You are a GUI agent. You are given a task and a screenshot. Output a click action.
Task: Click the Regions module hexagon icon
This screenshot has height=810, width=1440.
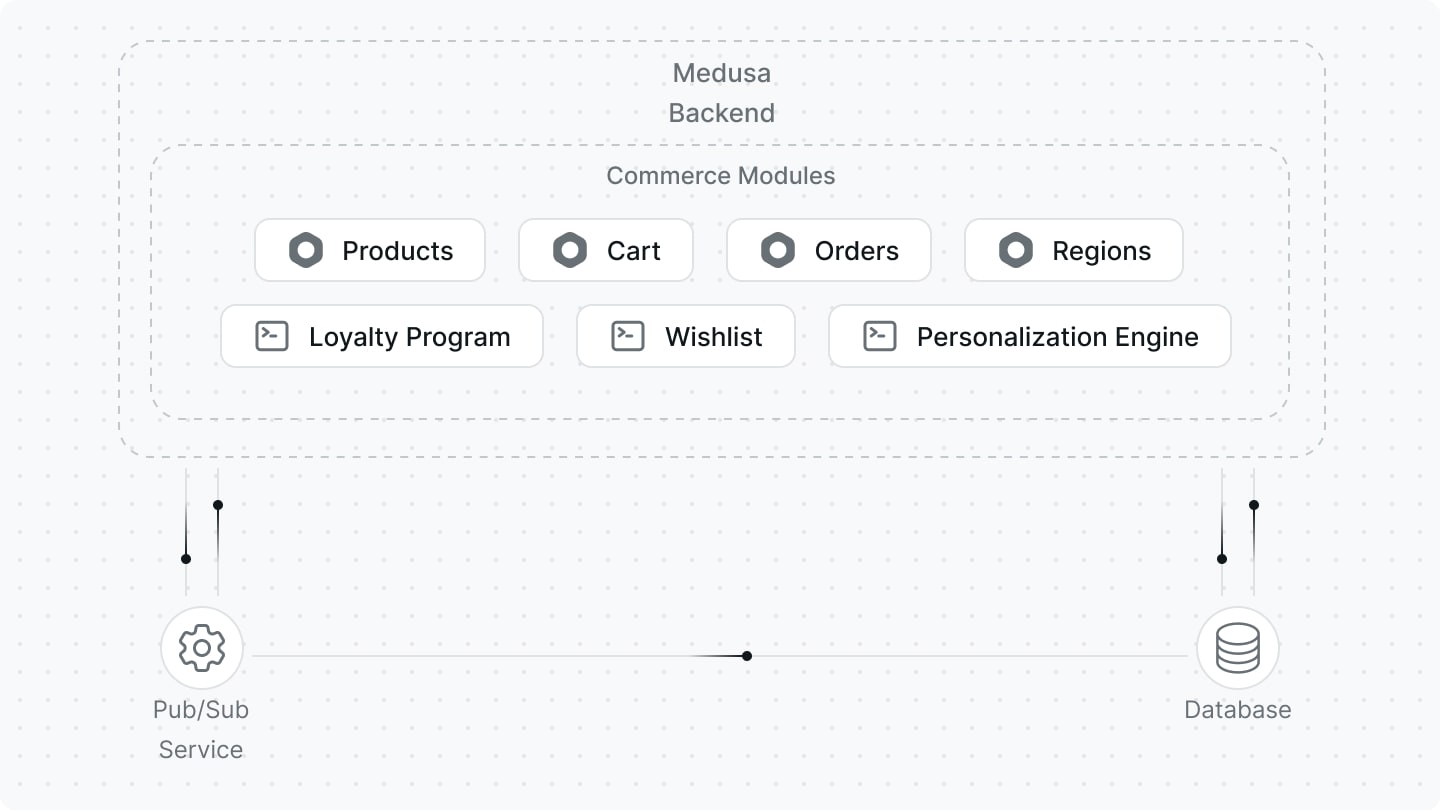coord(1016,250)
